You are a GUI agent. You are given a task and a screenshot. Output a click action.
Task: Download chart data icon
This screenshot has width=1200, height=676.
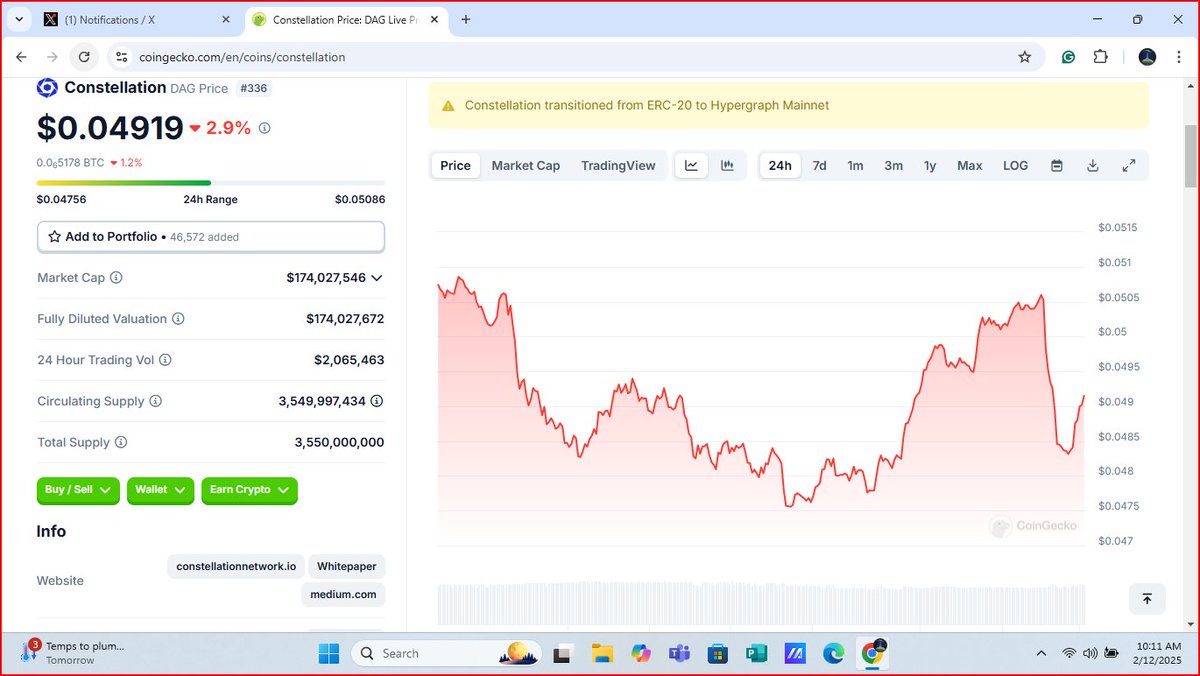pyautogui.click(x=1093, y=166)
